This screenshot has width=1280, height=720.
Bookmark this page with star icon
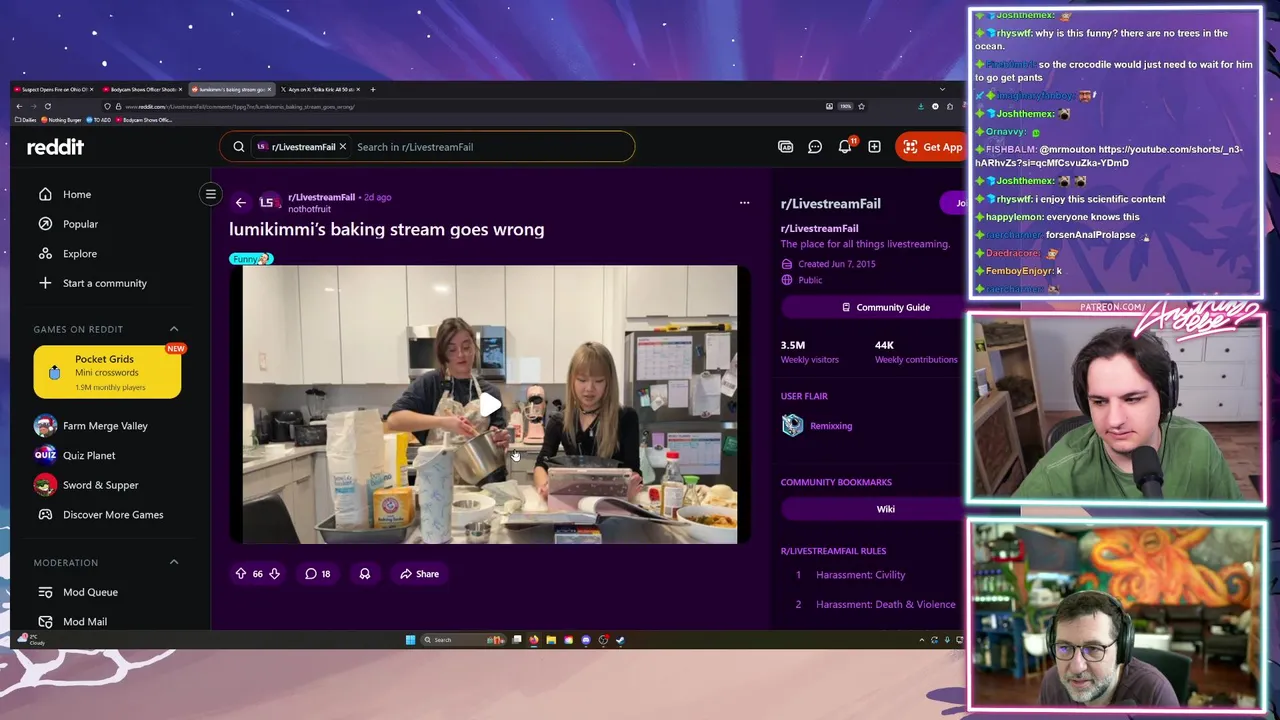861,106
